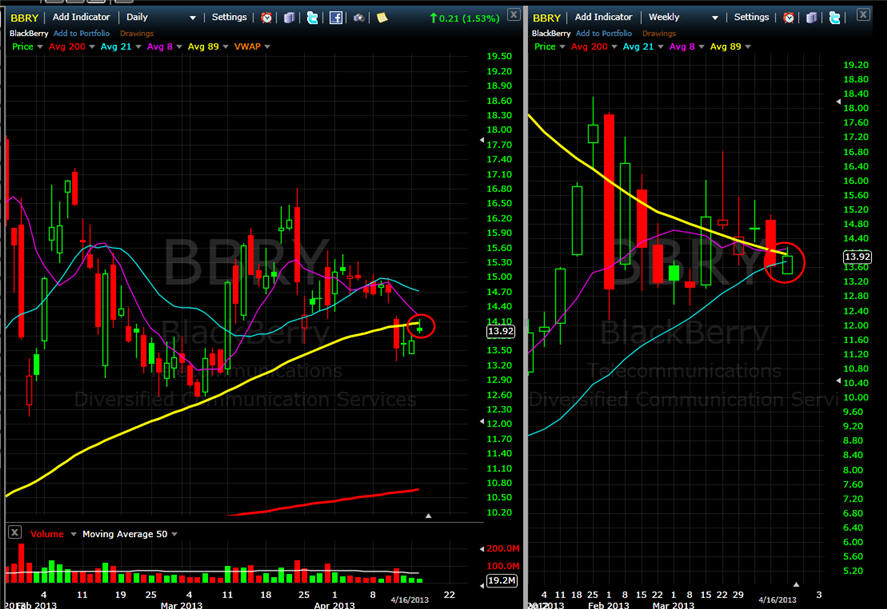The width and height of the screenshot is (887, 609).
Task: Open the Weekly timeframe dropdown
Action: (x=715, y=18)
